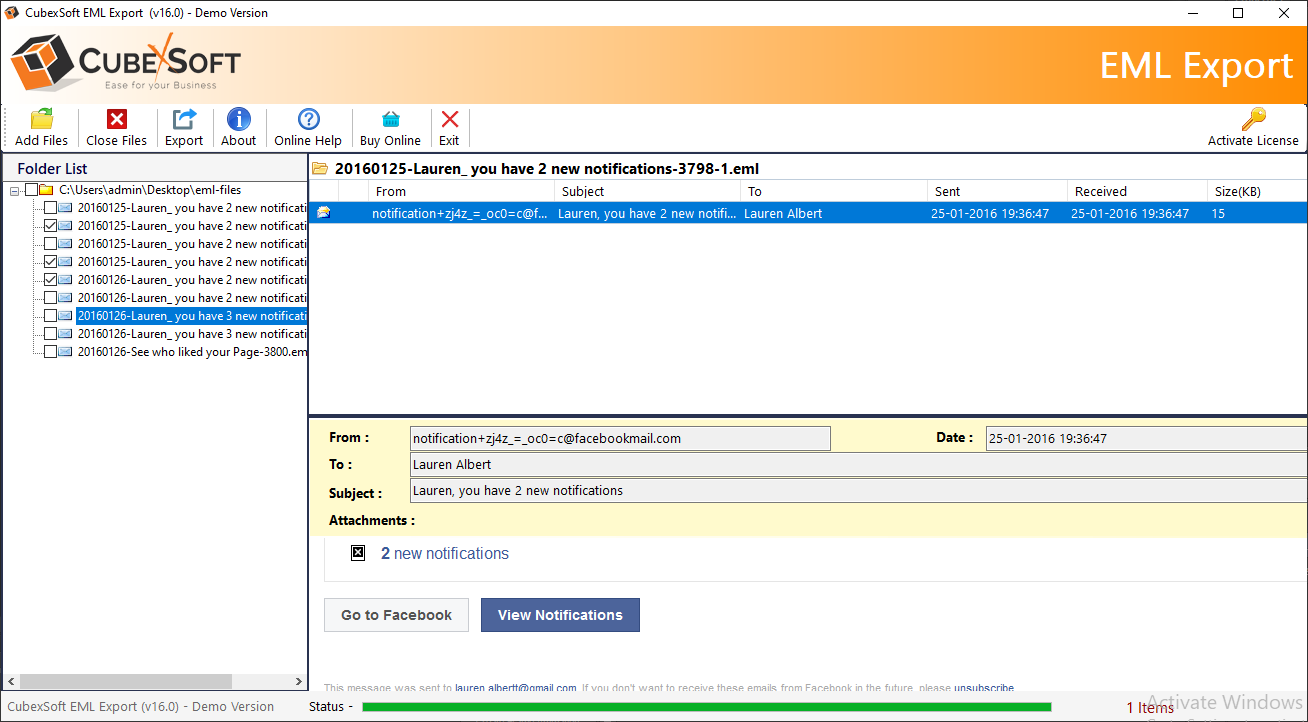Start the Export function
This screenshot has height=722, width=1308.
pyautogui.click(x=183, y=127)
